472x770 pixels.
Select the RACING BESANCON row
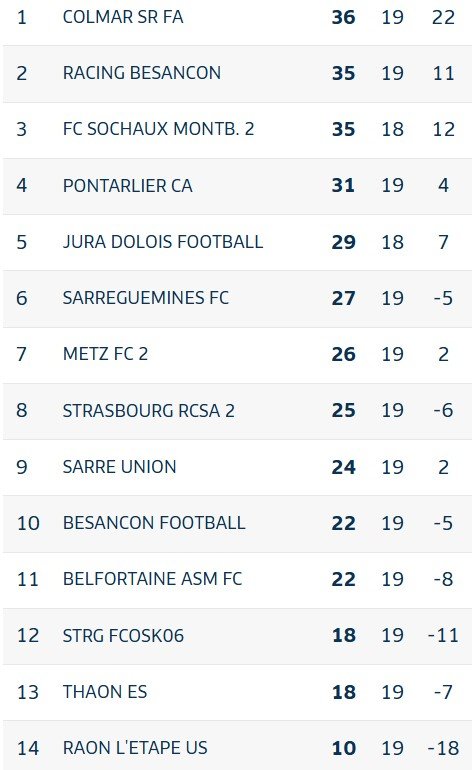coord(237,74)
